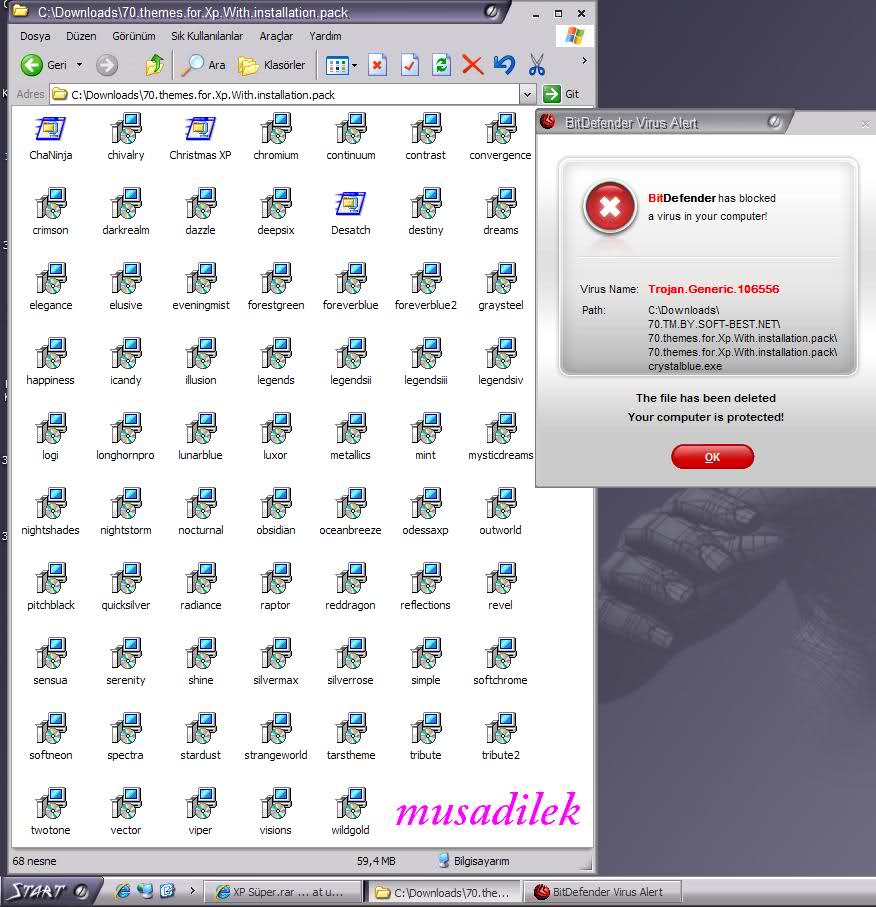
Task: Click Bilgisayarım in the status bar
Action: pos(474,861)
